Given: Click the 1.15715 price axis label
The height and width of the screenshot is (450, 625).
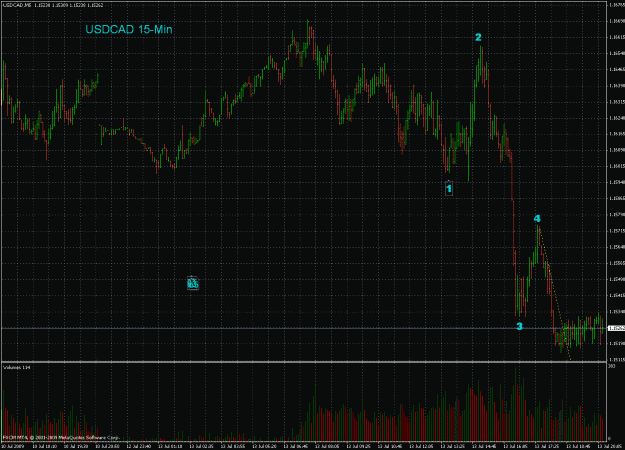Looking at the screenshot, I should (x=617, y=231).
